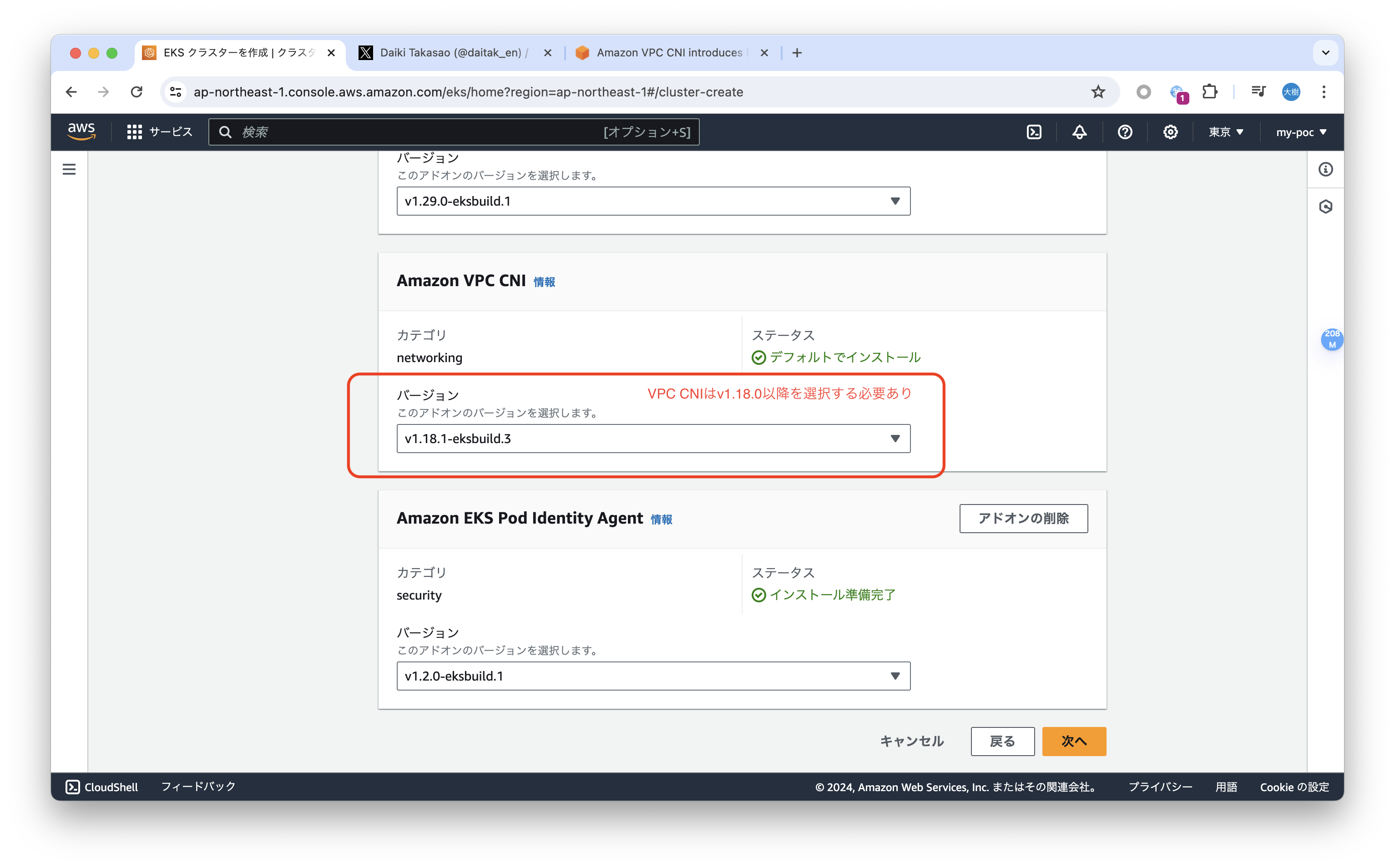Viewport: 1395px width, 868px height.
Task: Open the AWS settings gear icon
Action: click(x=1170, y=131)
